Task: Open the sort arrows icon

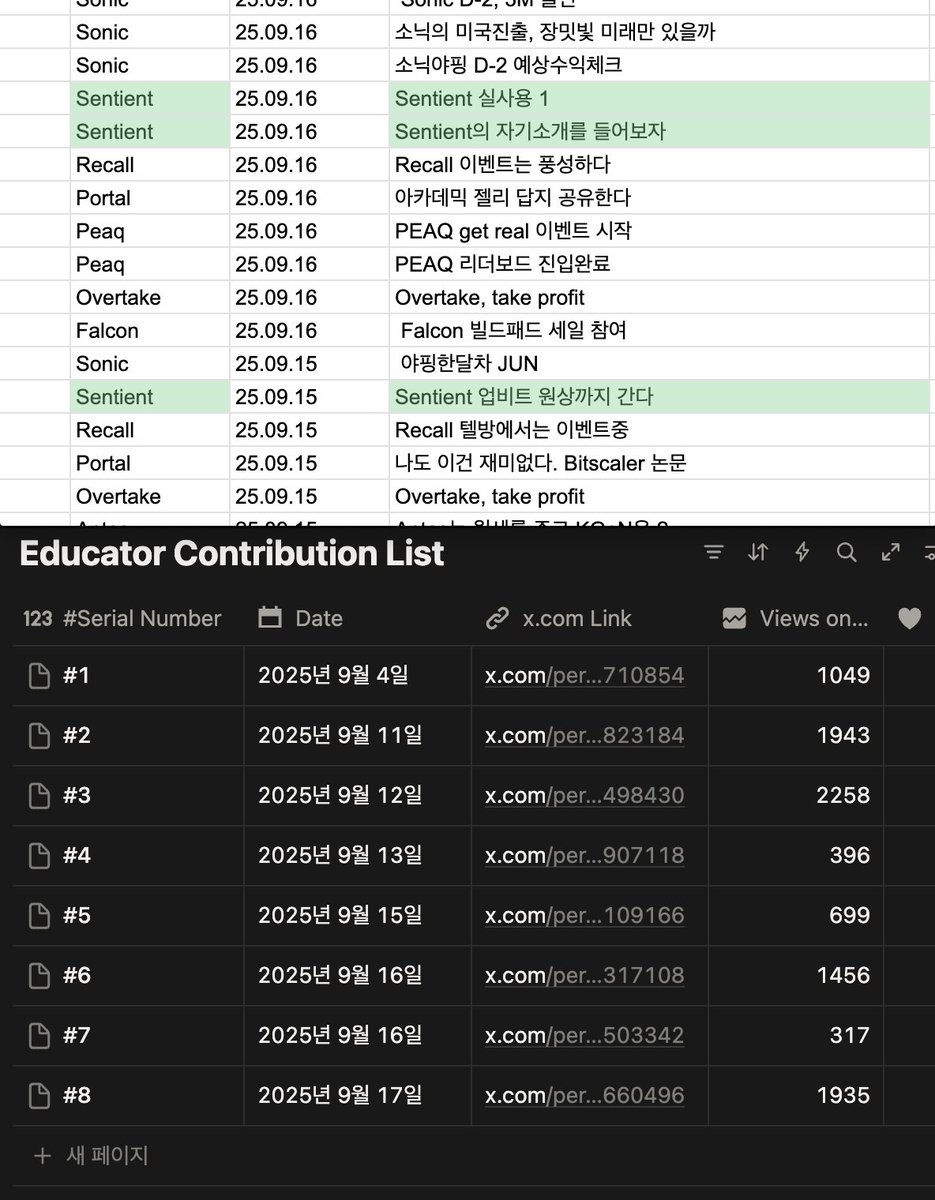Action: point(758,553)
